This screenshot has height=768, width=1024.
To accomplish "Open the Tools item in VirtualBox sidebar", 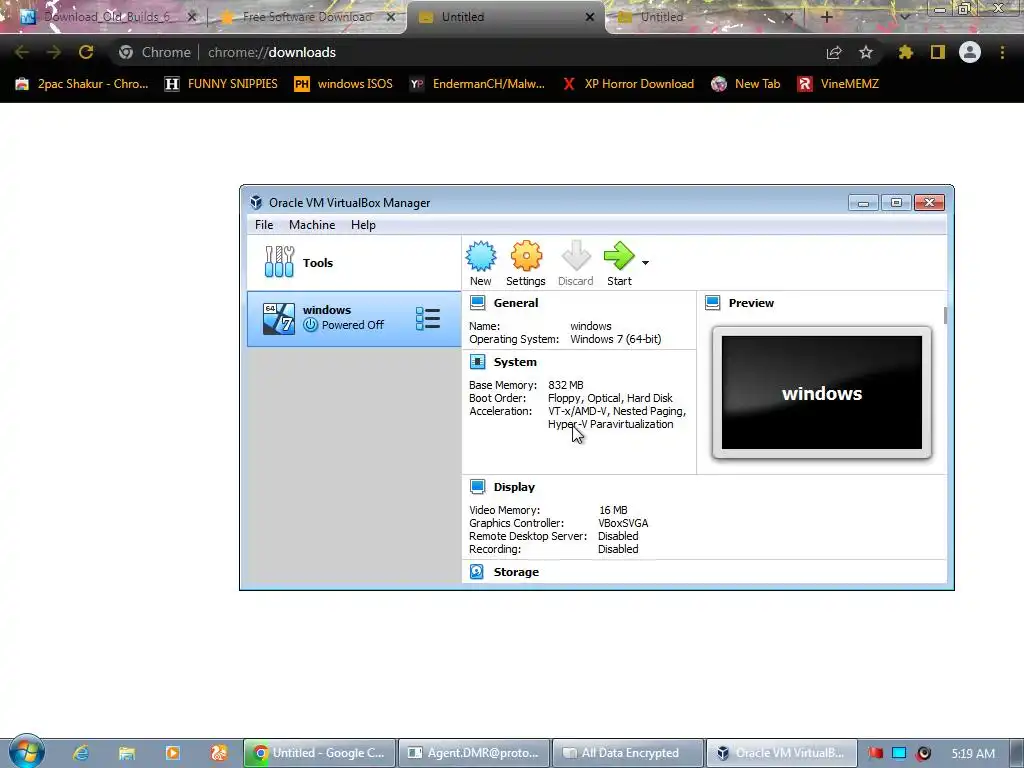I will (353, 263).
